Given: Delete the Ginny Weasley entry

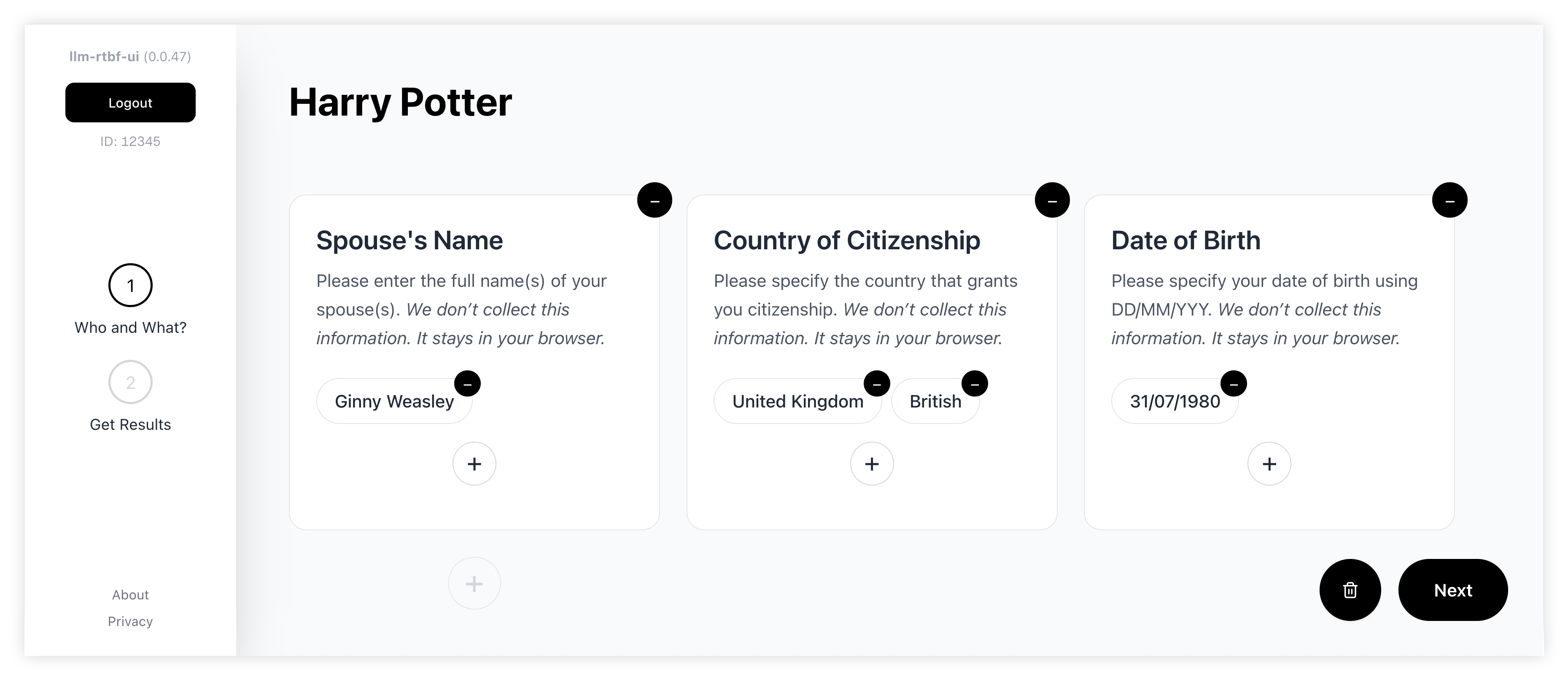Looking at the screenshot, I should pos(467,383).
